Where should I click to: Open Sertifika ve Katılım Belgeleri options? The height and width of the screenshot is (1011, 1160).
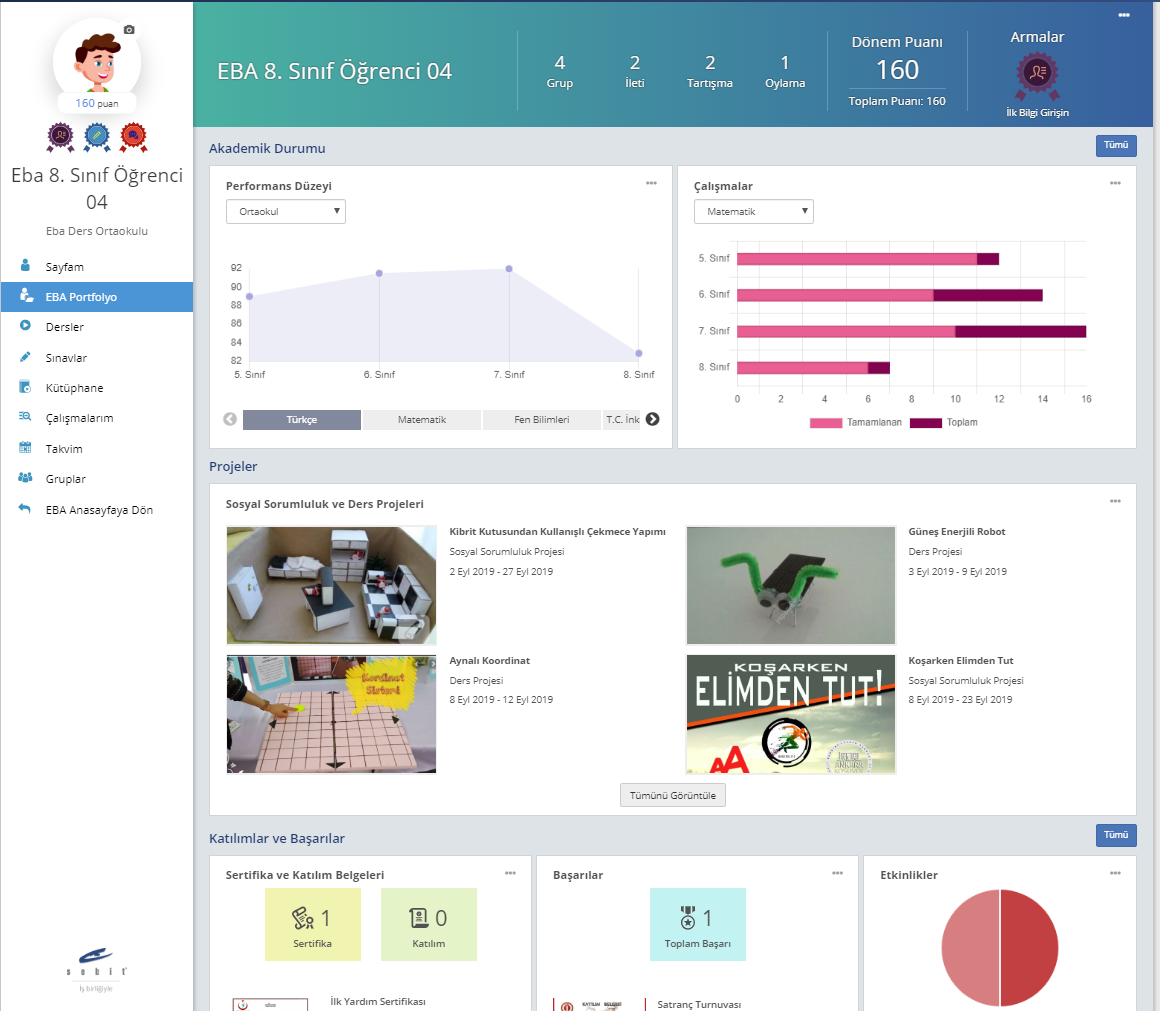tap(510, 873)
